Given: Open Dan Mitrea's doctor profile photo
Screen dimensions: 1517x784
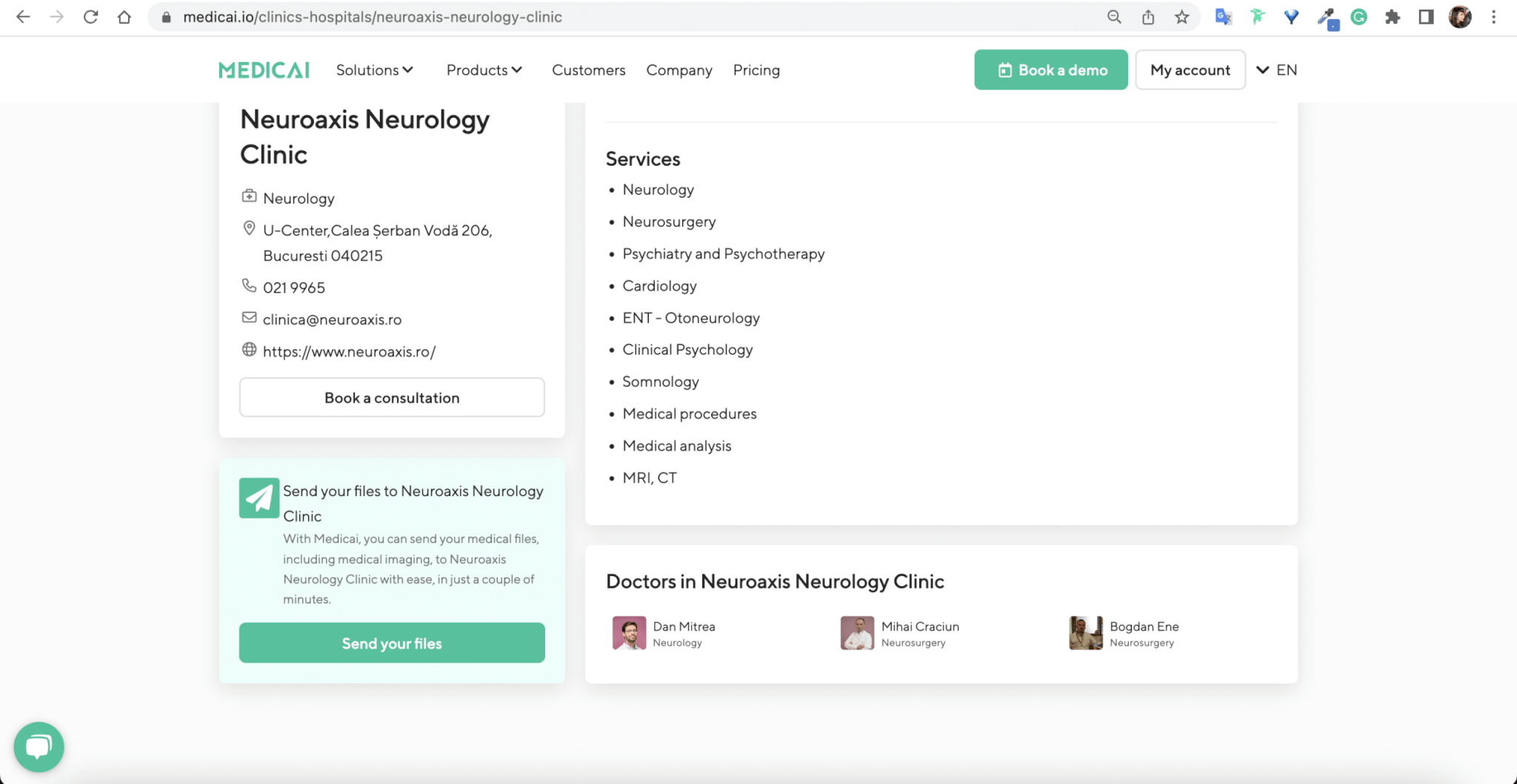Looking at the screenshot, I should tap(629, 634).
